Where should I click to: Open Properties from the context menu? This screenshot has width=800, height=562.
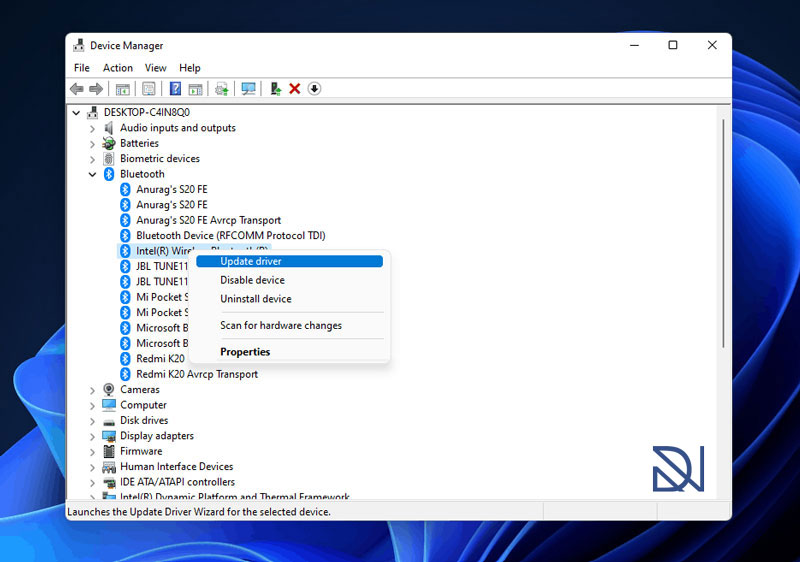[x=289, y=352]
